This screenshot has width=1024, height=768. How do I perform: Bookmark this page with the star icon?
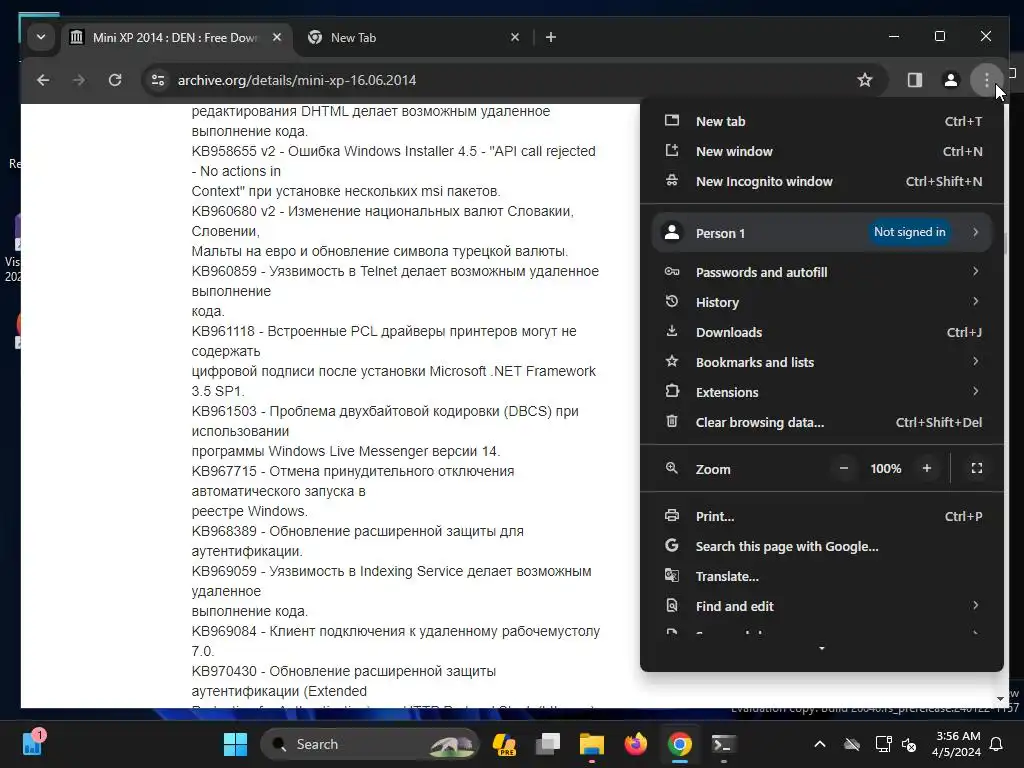[x=865, y=80]
